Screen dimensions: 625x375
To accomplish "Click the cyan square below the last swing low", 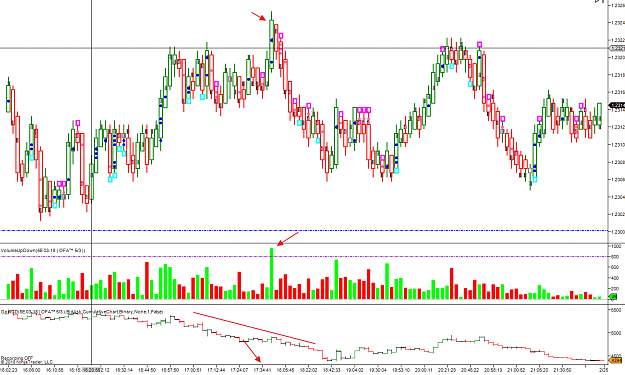I will coord(535,180).
